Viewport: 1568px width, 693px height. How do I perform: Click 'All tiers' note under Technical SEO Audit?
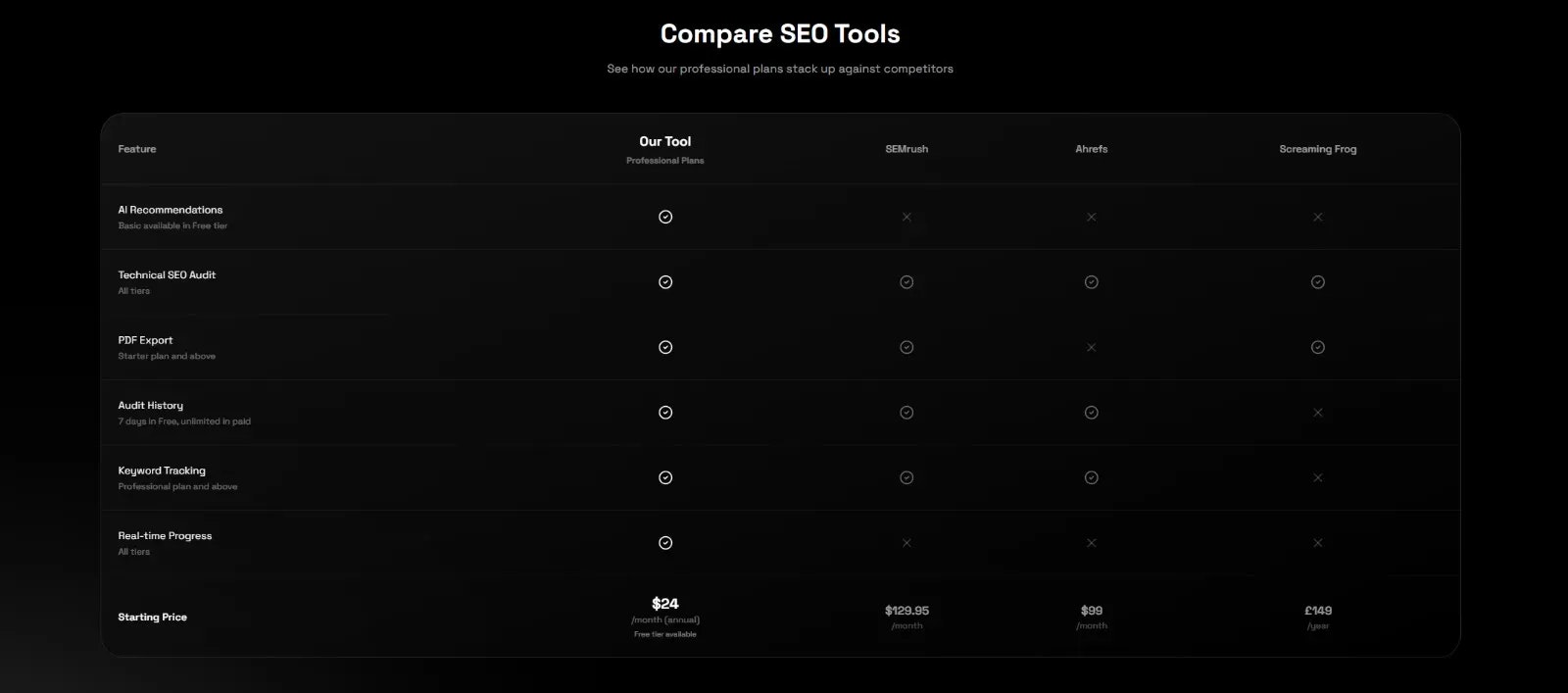pos(134,291)
